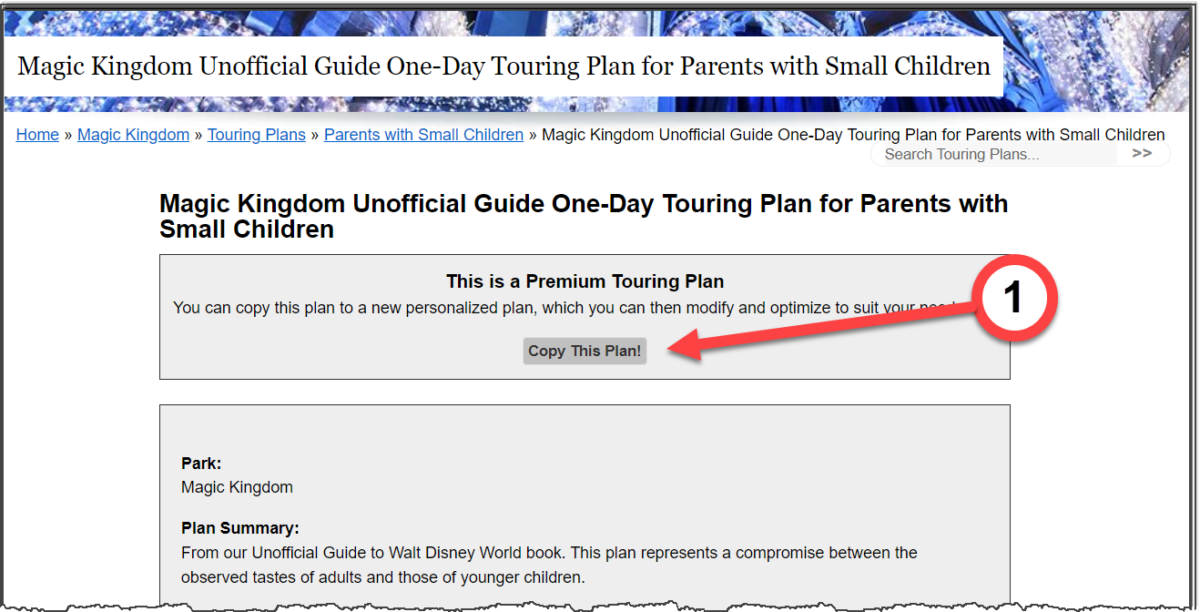Open the Touring Plans breadcrumb link
The width and height of the screenshot is (1200, 612).
click(256, 134)
